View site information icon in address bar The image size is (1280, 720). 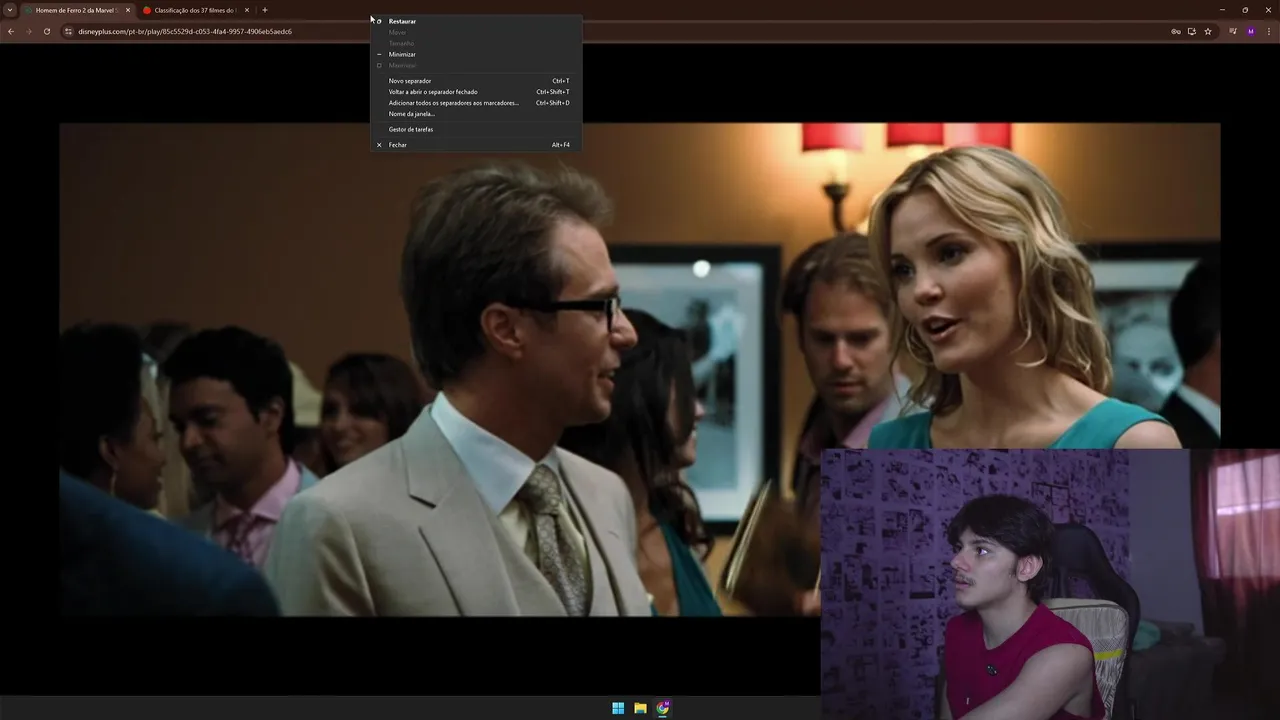click(x=68, y=31)
